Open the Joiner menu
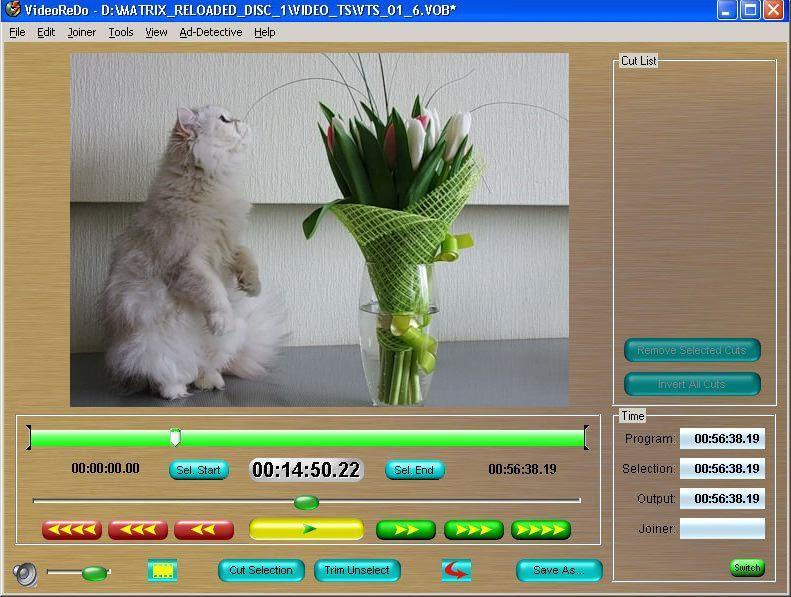 (82, 32)
